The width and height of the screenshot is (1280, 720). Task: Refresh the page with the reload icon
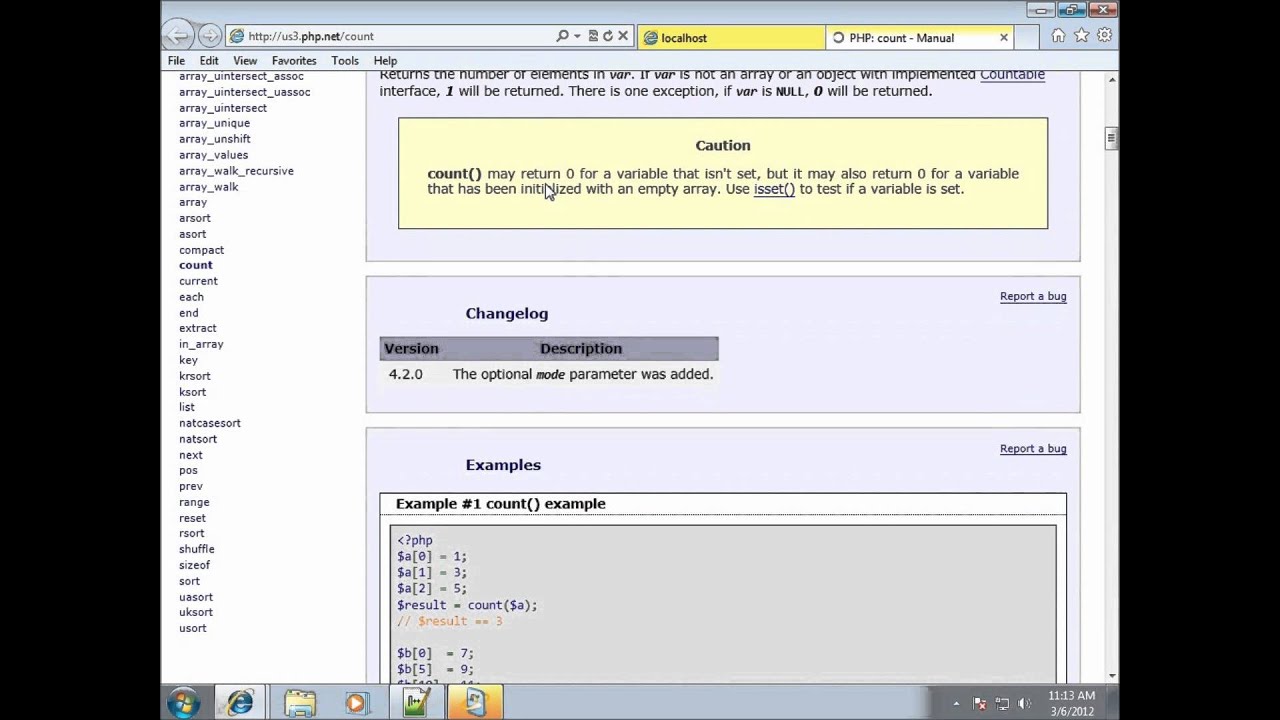click(607, 36)
